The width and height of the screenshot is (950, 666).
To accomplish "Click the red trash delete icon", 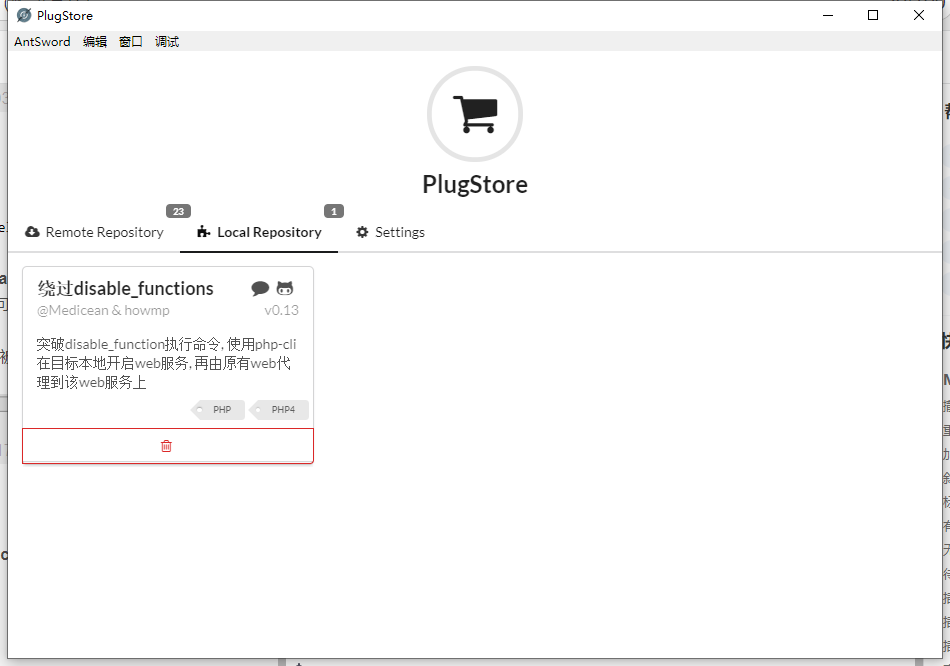I will click(x=167, y=445).
